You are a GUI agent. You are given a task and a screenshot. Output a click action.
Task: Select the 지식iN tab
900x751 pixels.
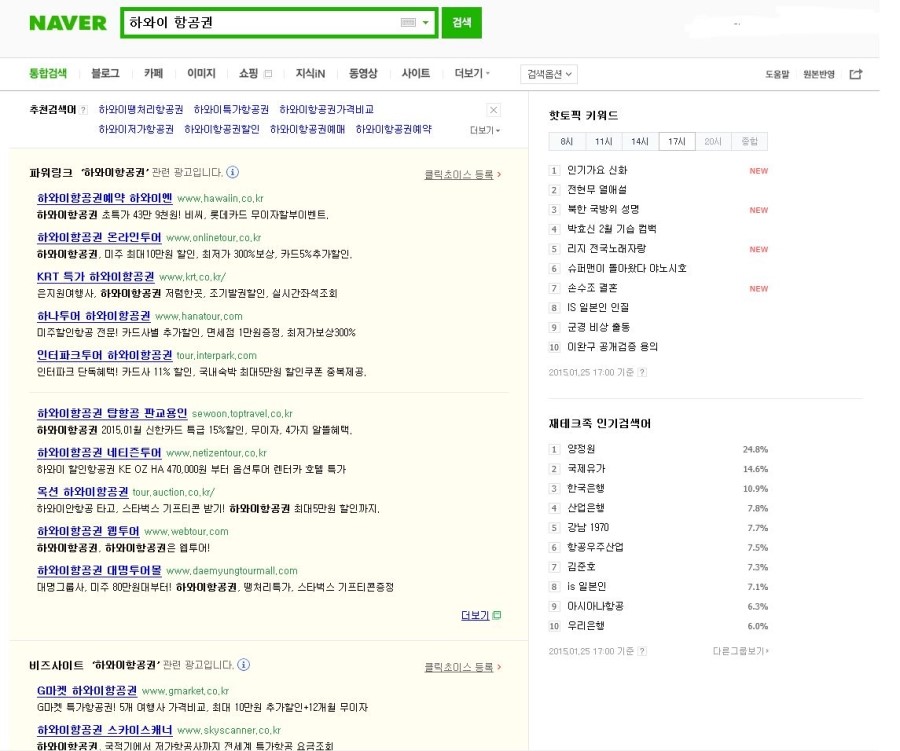tap(311, 73)
